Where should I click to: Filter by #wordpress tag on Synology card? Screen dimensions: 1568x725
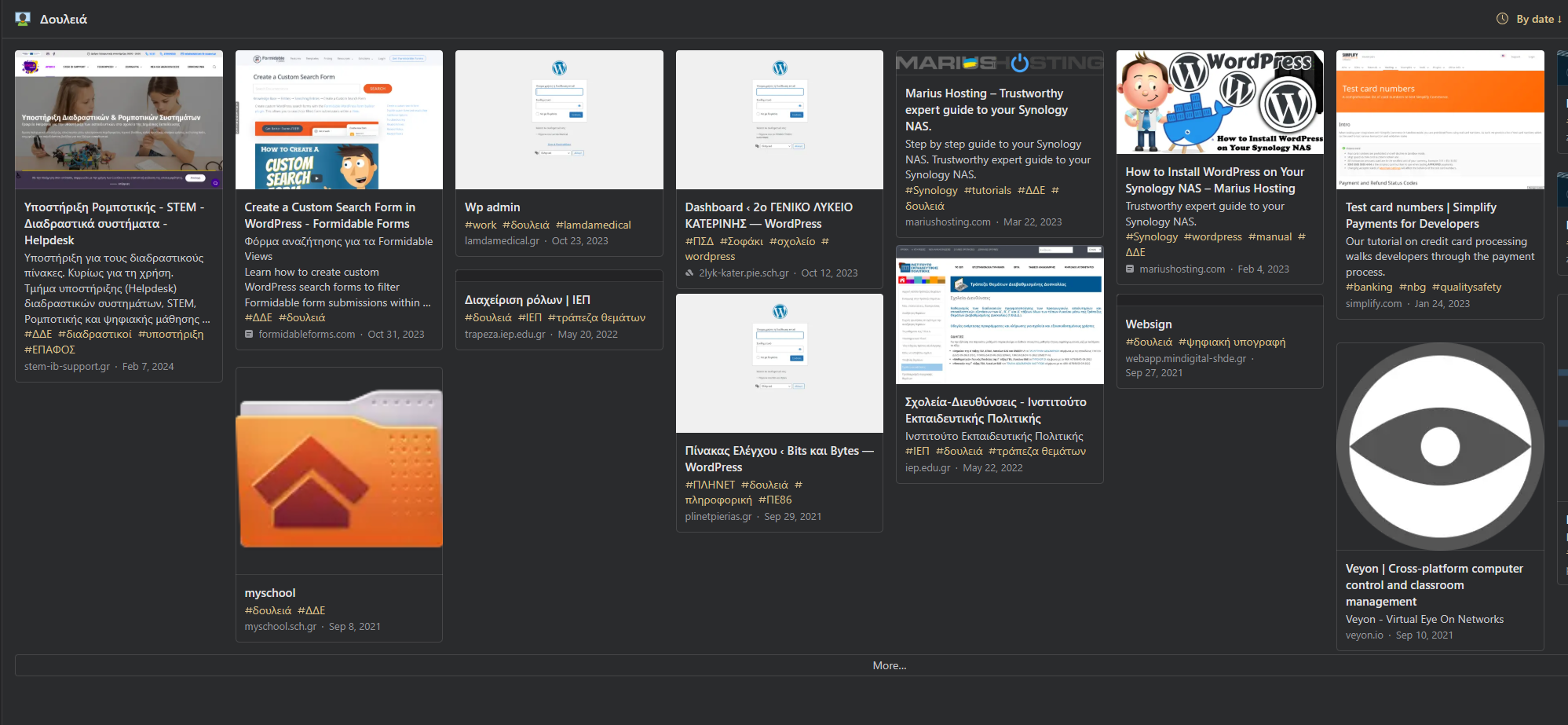pos(1213,236)
